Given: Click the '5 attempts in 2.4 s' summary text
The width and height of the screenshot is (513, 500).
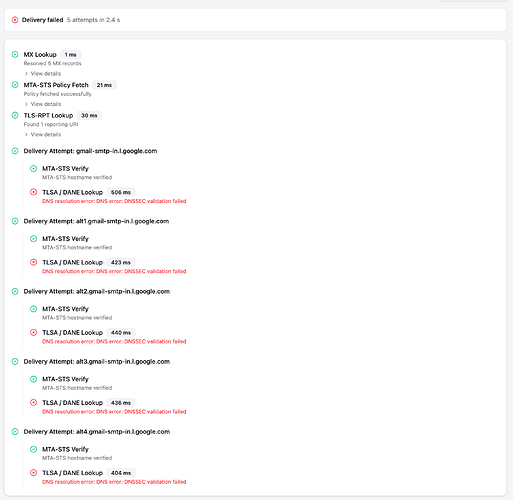Looking at the screenshot, I should (x=93, y=20).
